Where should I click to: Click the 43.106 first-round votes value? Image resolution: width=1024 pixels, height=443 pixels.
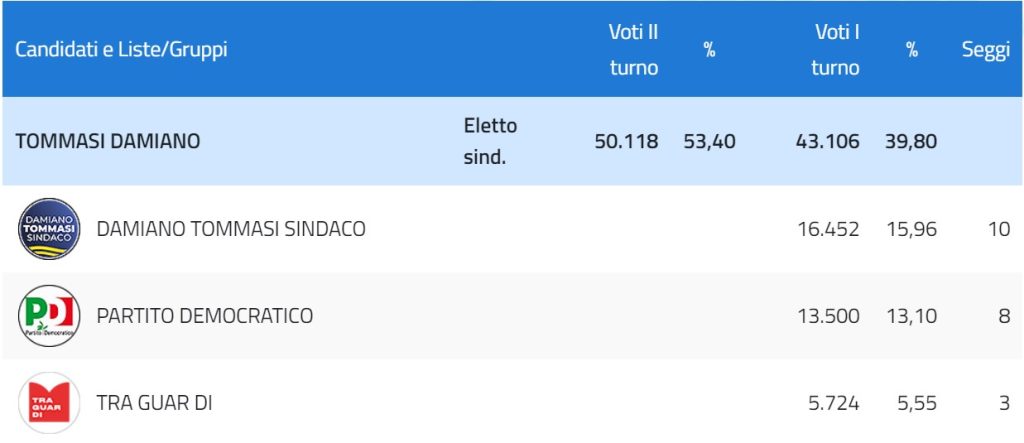point(827,142)
